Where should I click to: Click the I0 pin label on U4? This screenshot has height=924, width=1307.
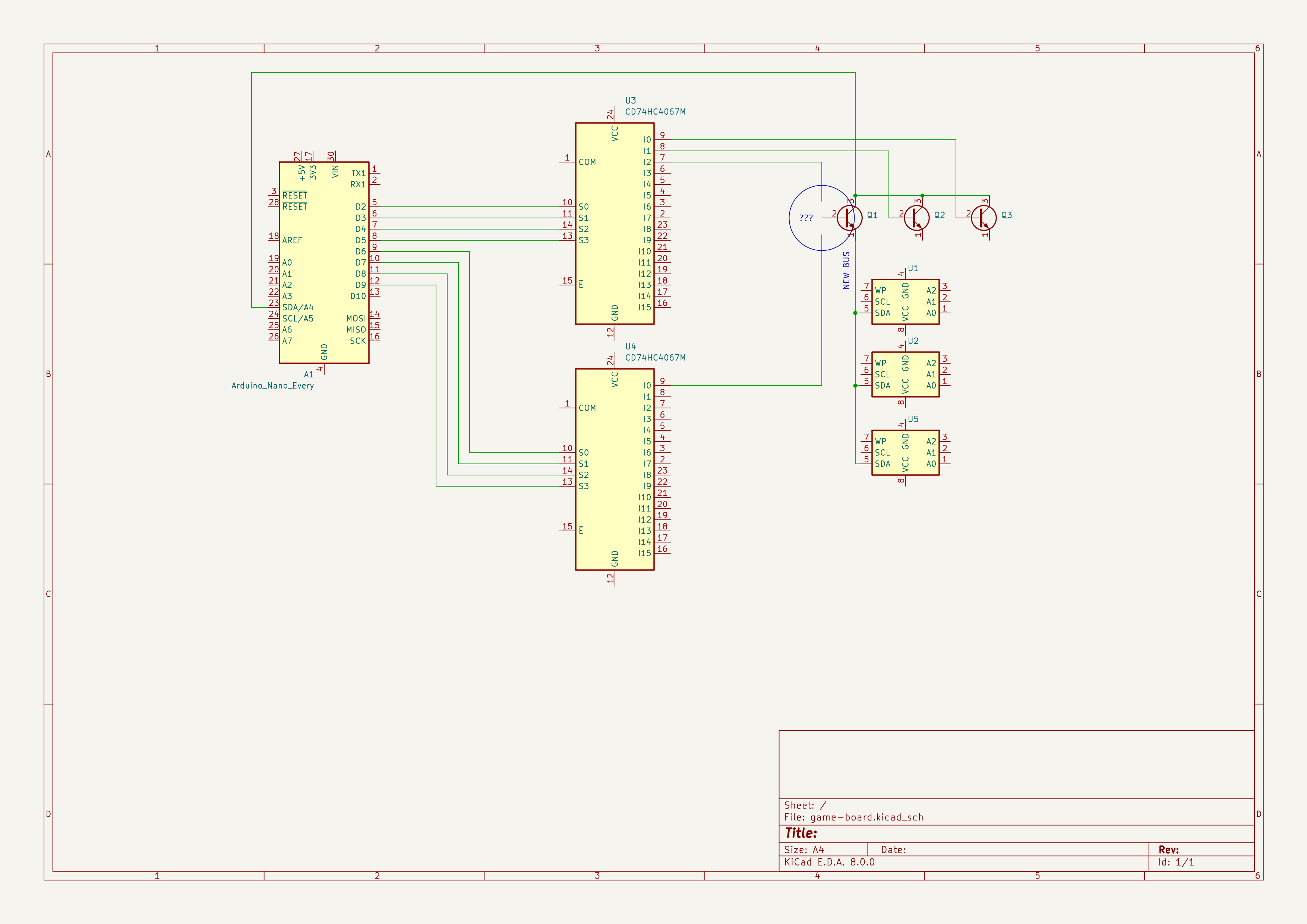647,385
